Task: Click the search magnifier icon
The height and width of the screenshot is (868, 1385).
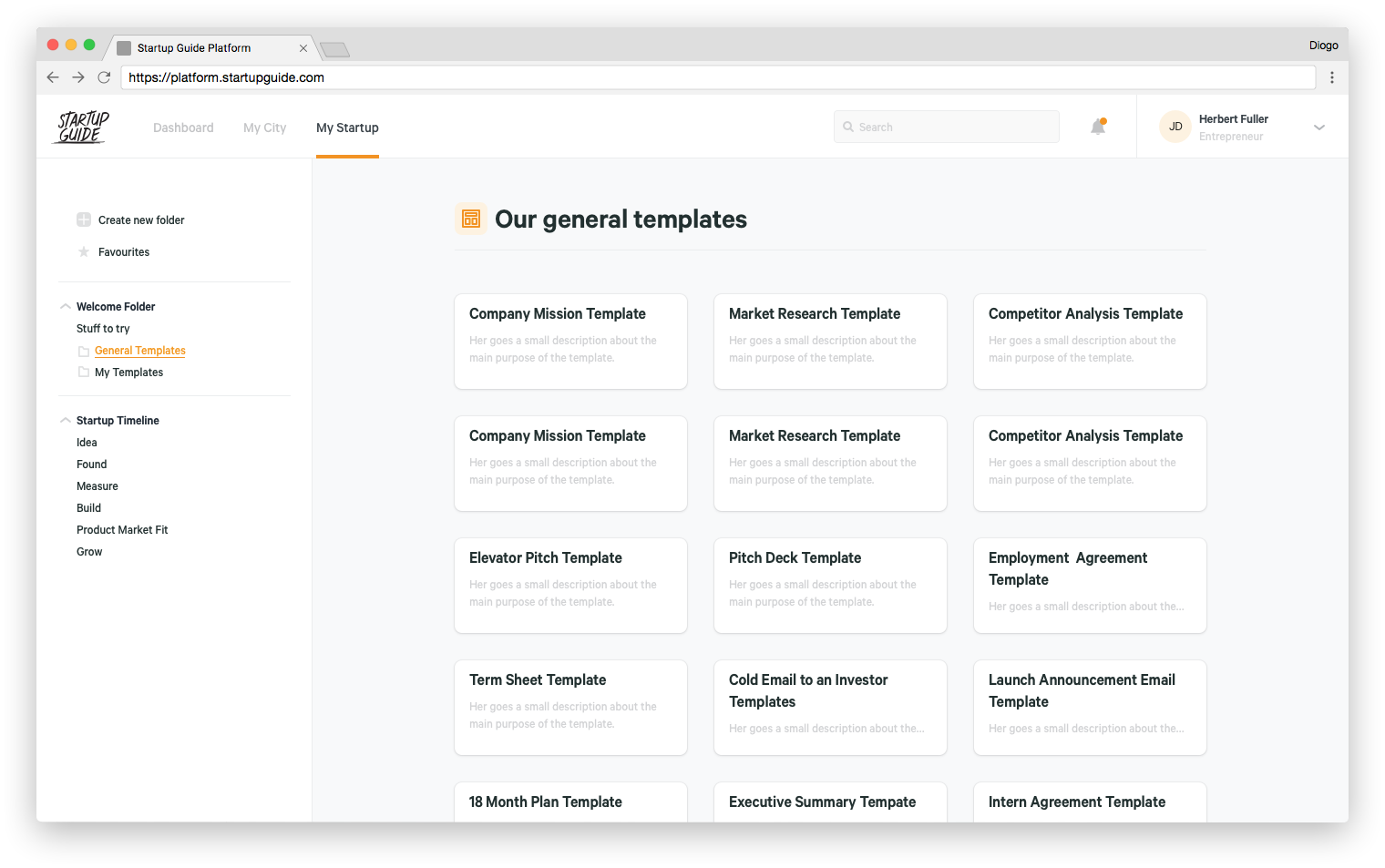Action: (848, 127)
